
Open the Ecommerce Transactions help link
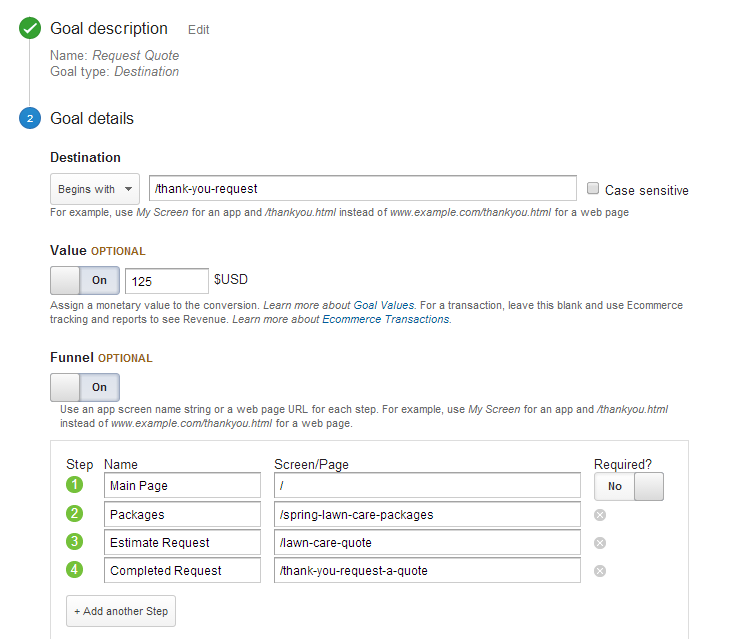click(386, 320)
